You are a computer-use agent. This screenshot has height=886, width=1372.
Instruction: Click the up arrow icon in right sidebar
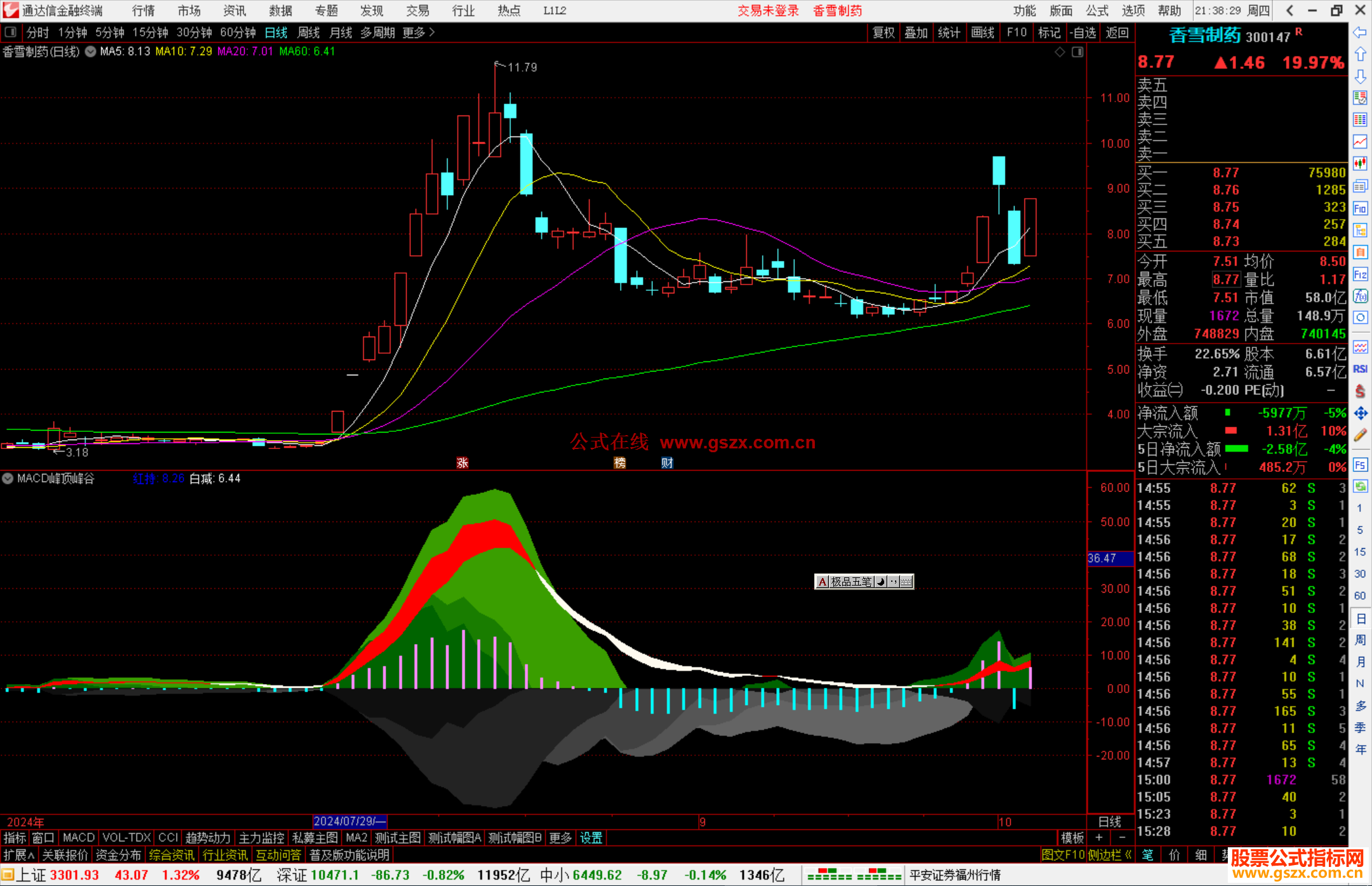(1360, 54)
